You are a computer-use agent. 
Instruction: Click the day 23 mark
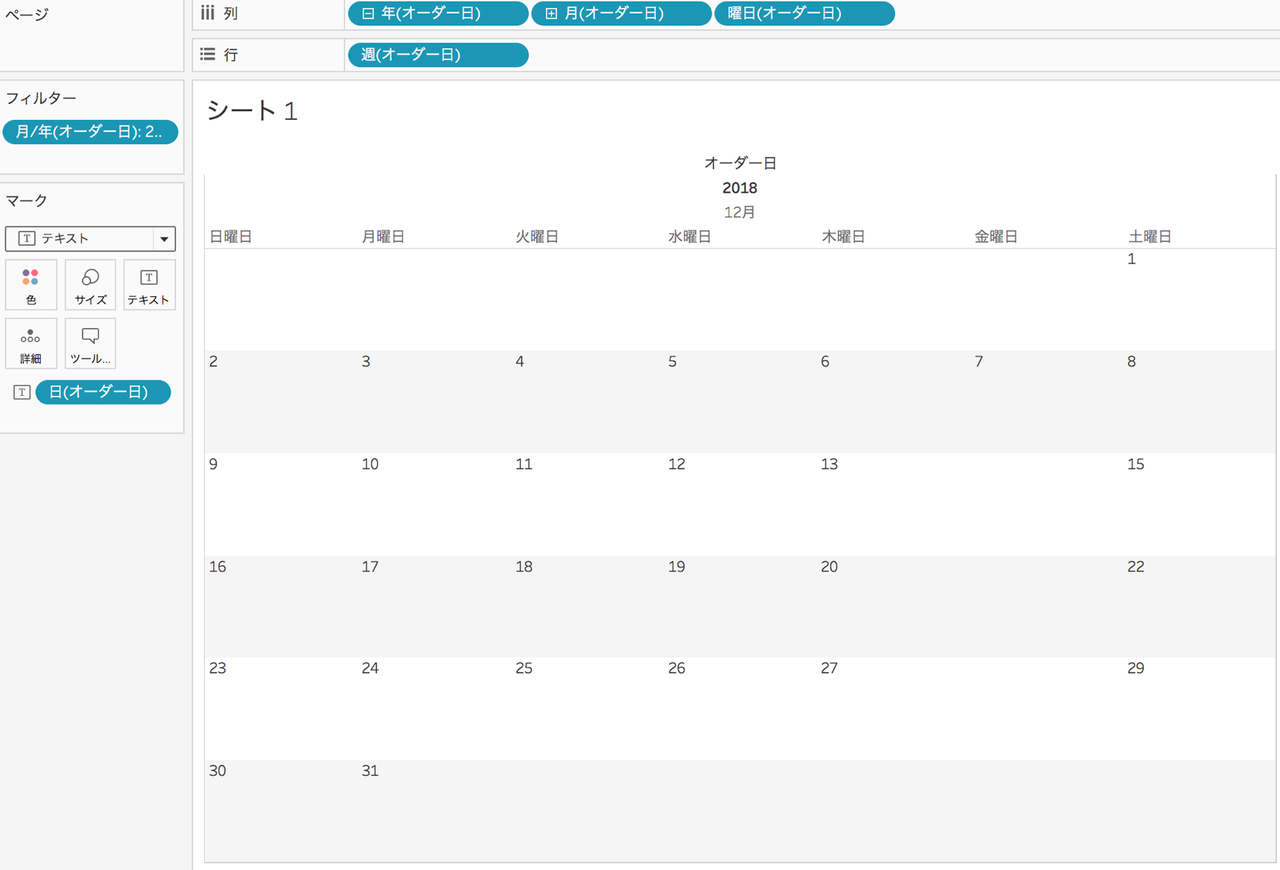pos(218,668)
